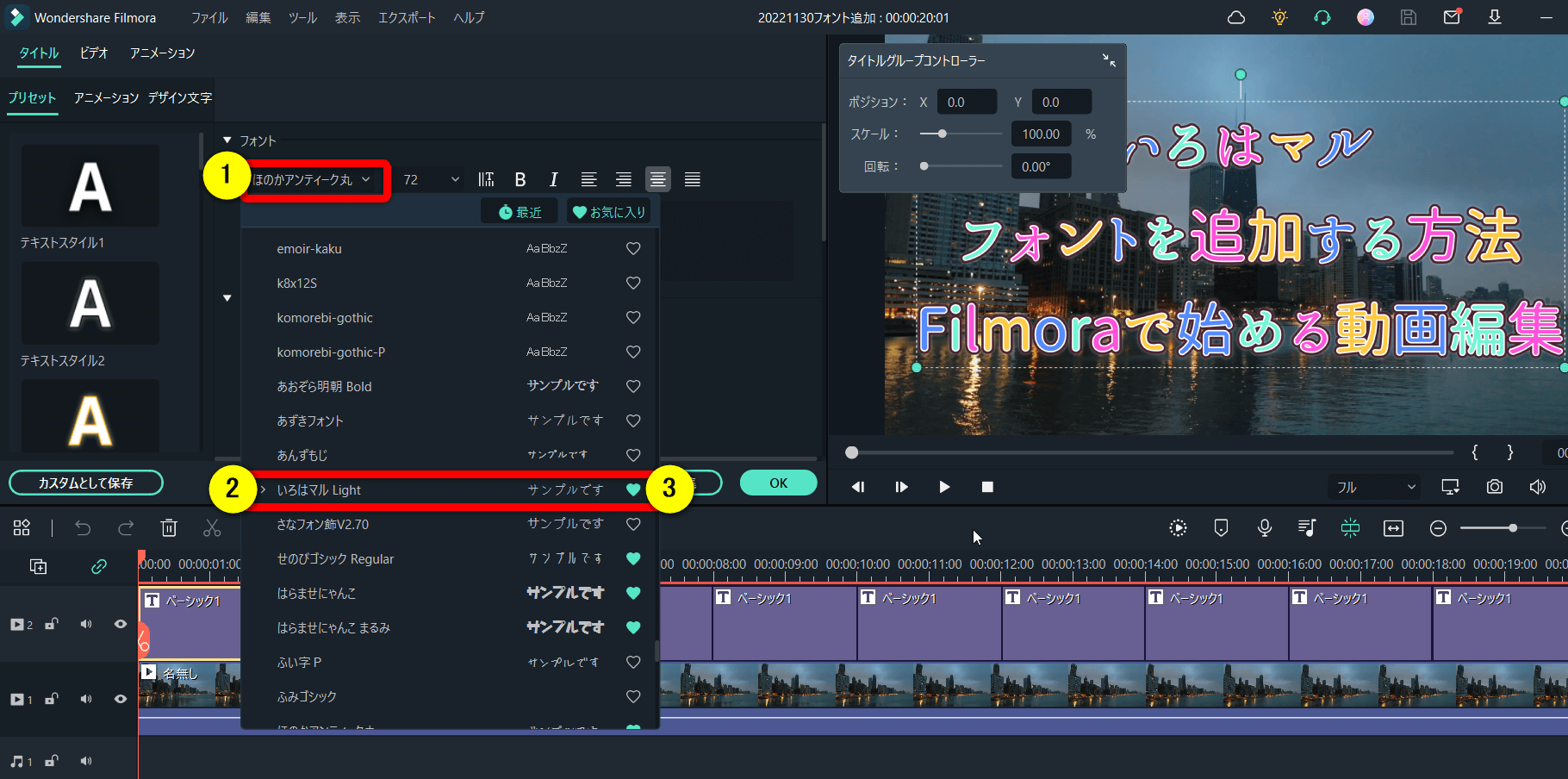Open the エクスポート menu
Viewport: 1568px width, 779px height.
tap(407, 17)
